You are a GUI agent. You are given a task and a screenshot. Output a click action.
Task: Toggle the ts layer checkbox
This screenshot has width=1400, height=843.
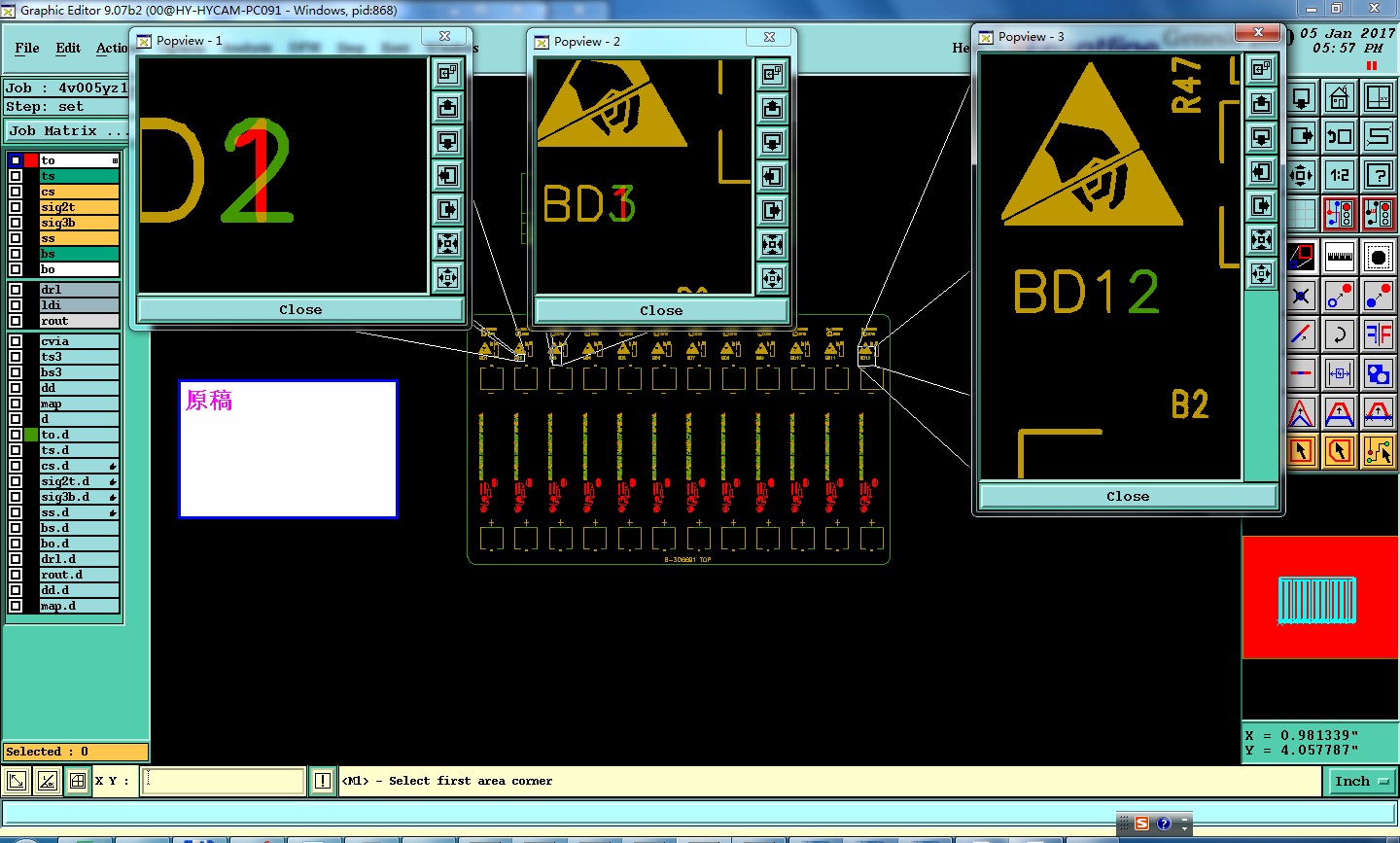pyautogui.click(x=16, y=176)
